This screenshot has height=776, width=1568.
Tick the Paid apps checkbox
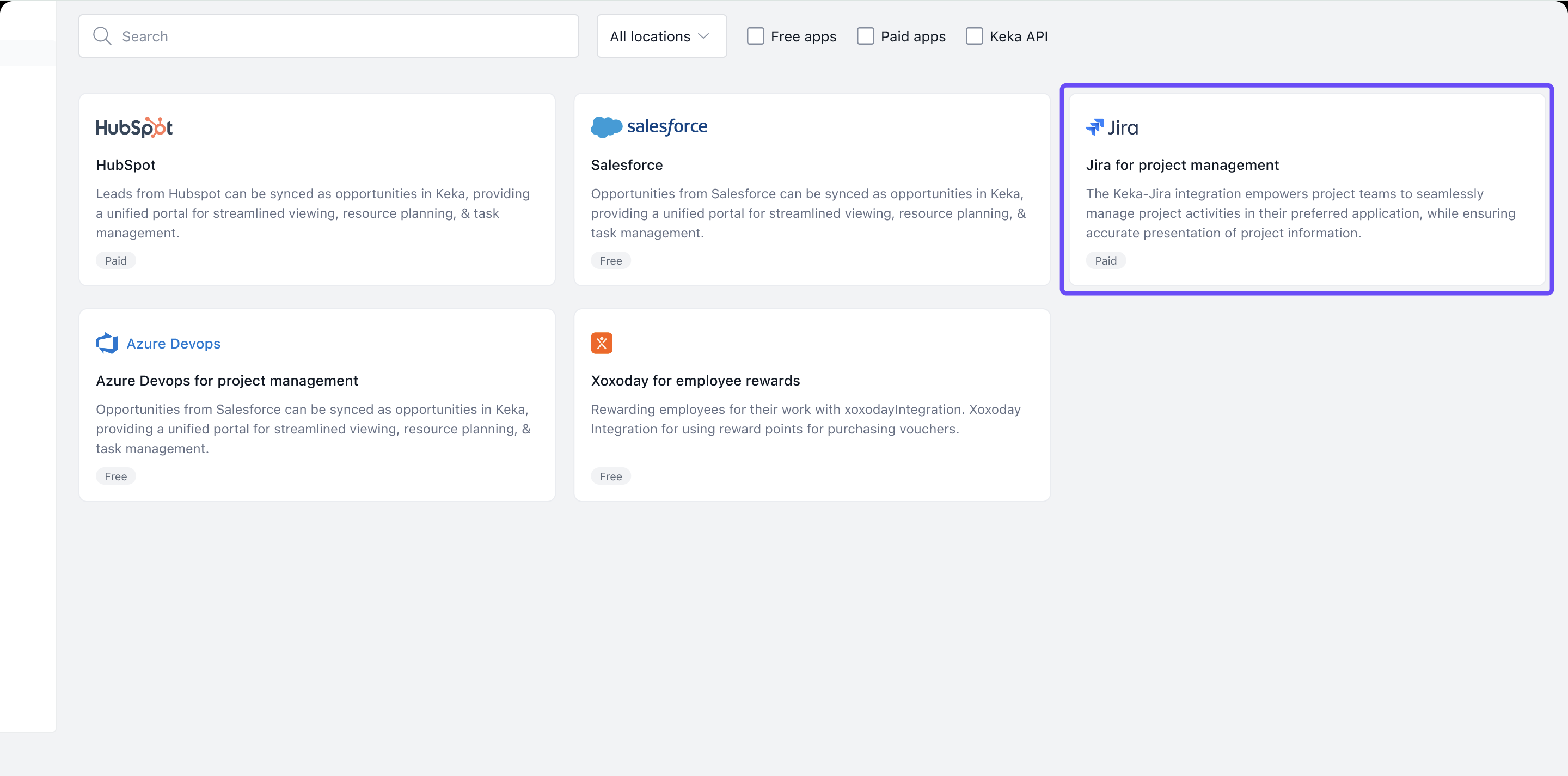pos(865,36)
